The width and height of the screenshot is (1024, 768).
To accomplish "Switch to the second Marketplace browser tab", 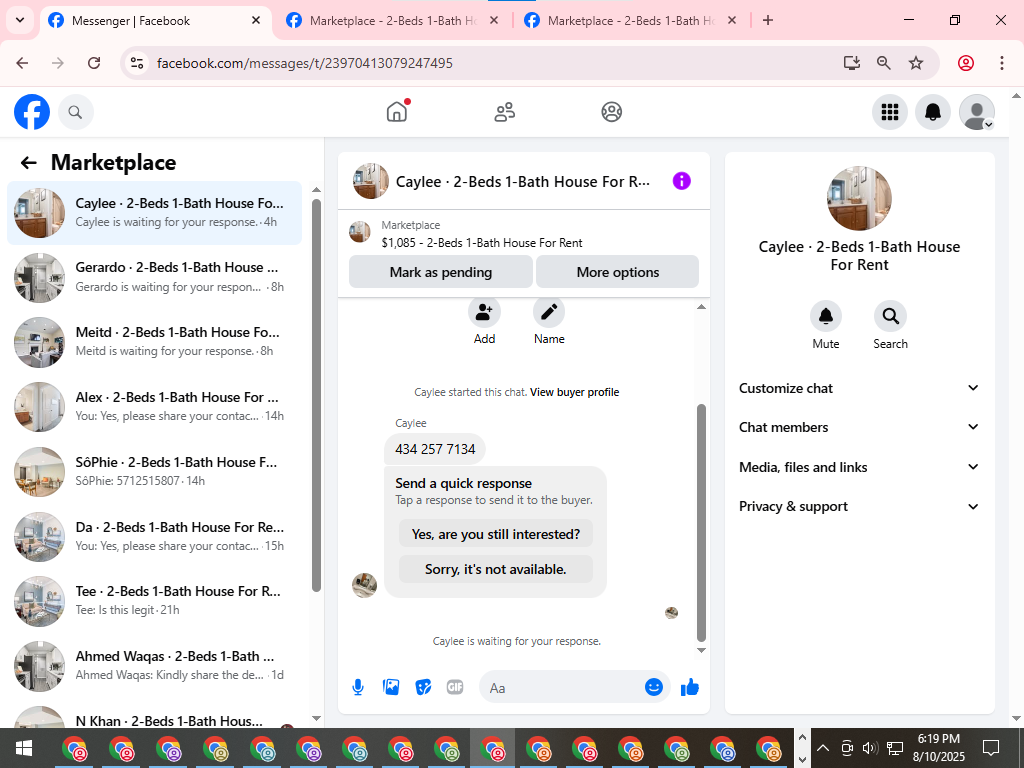I will click(x=393, y=21).
